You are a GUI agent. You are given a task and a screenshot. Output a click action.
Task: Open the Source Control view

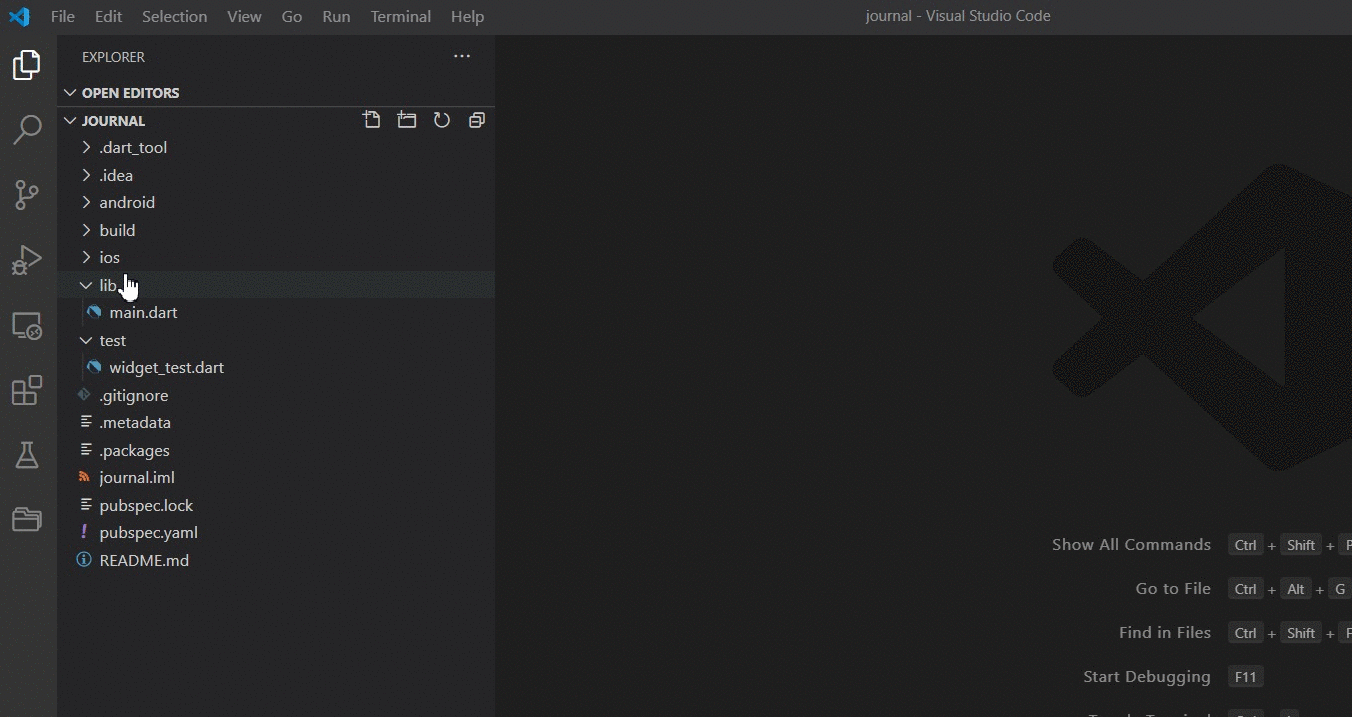tap(27, 195)
